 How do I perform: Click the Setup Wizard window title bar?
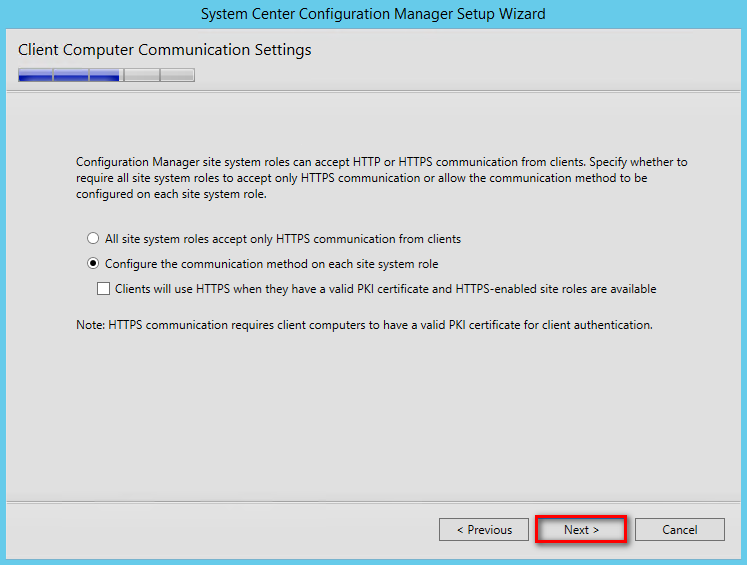pos(373,14)
